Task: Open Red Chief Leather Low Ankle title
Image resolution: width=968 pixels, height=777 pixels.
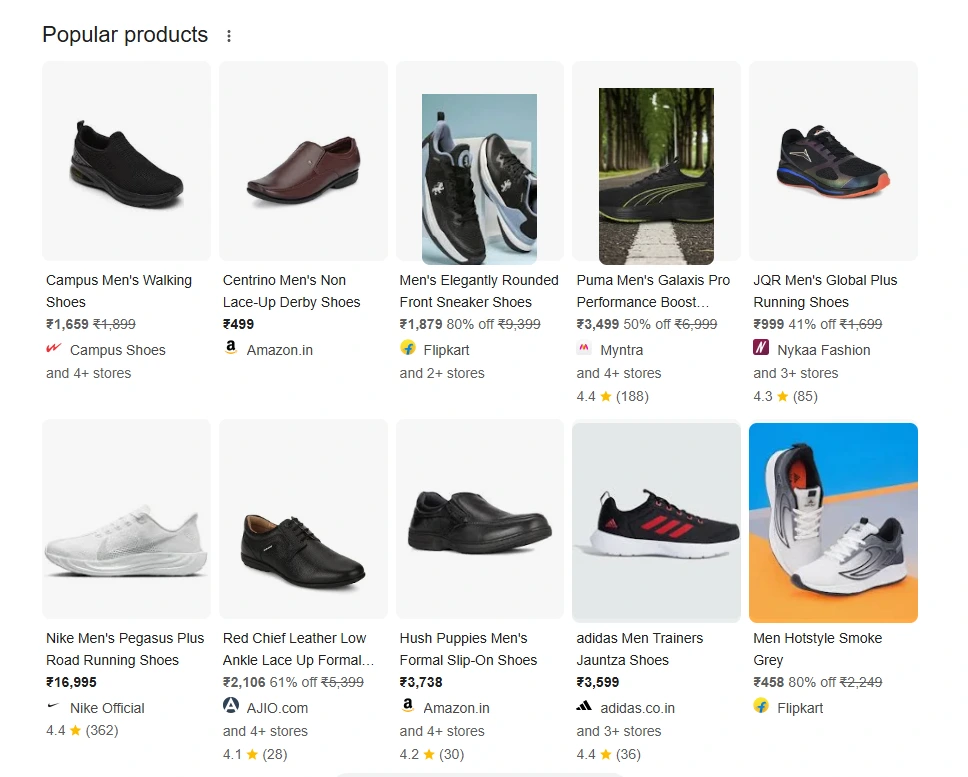Action: [298, 649]
